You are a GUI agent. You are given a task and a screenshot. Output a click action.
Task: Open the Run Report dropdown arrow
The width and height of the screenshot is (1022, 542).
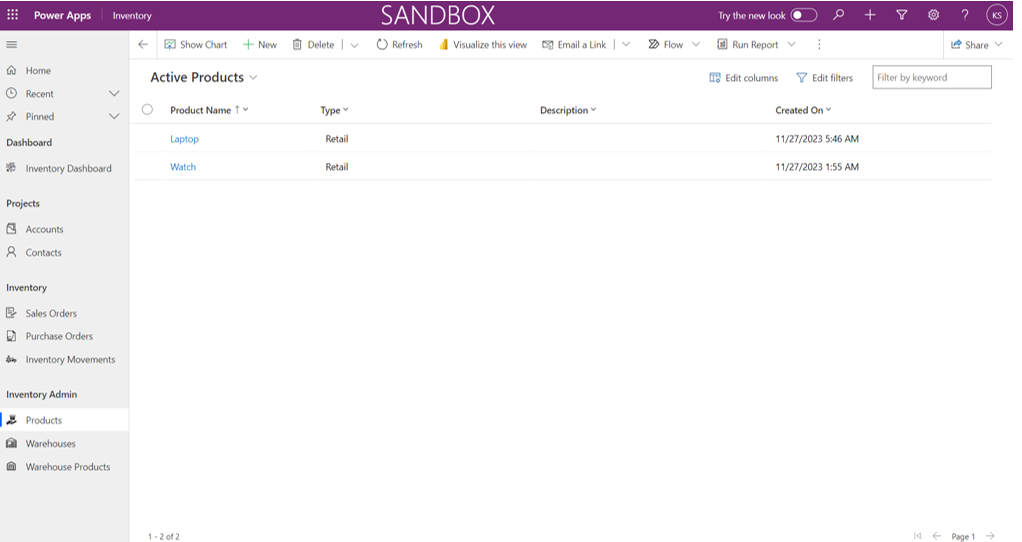point(792,45)
